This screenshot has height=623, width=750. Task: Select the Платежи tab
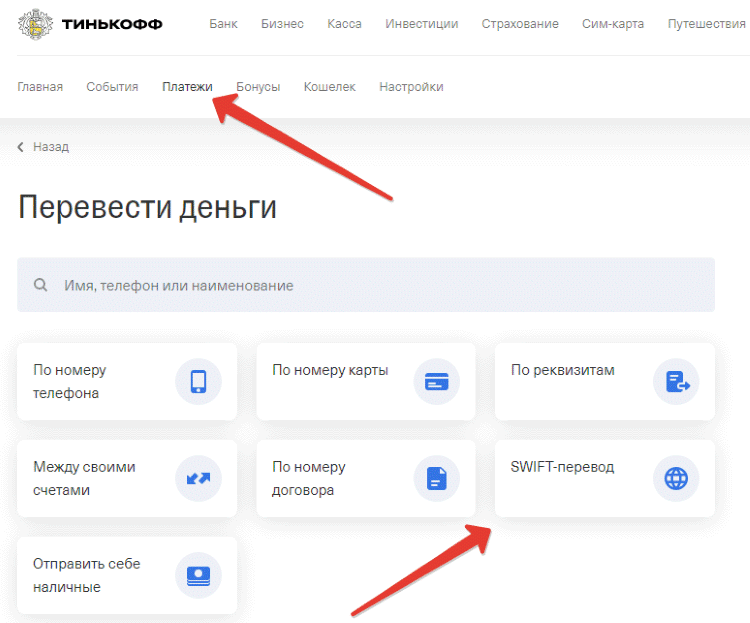coord(187,87)
